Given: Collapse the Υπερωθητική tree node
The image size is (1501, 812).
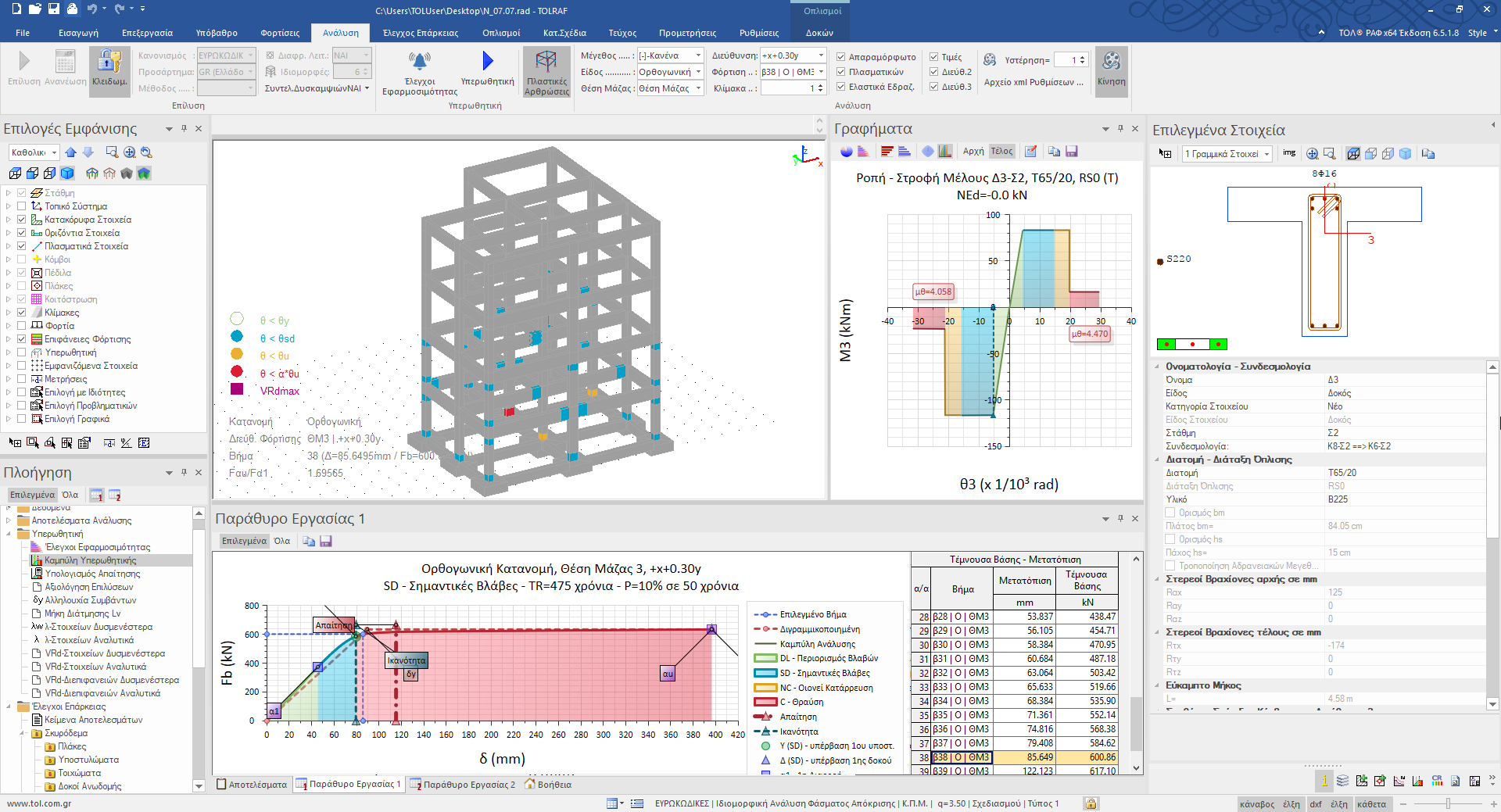Looking at the screenshot, I should click(x=9, y=534).
